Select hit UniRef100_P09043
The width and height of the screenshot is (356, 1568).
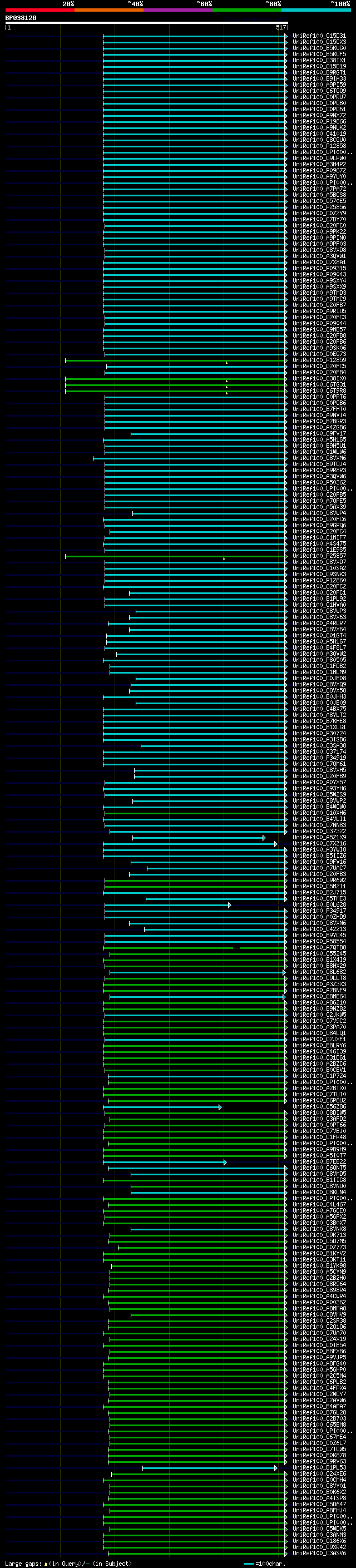point(319,275)
